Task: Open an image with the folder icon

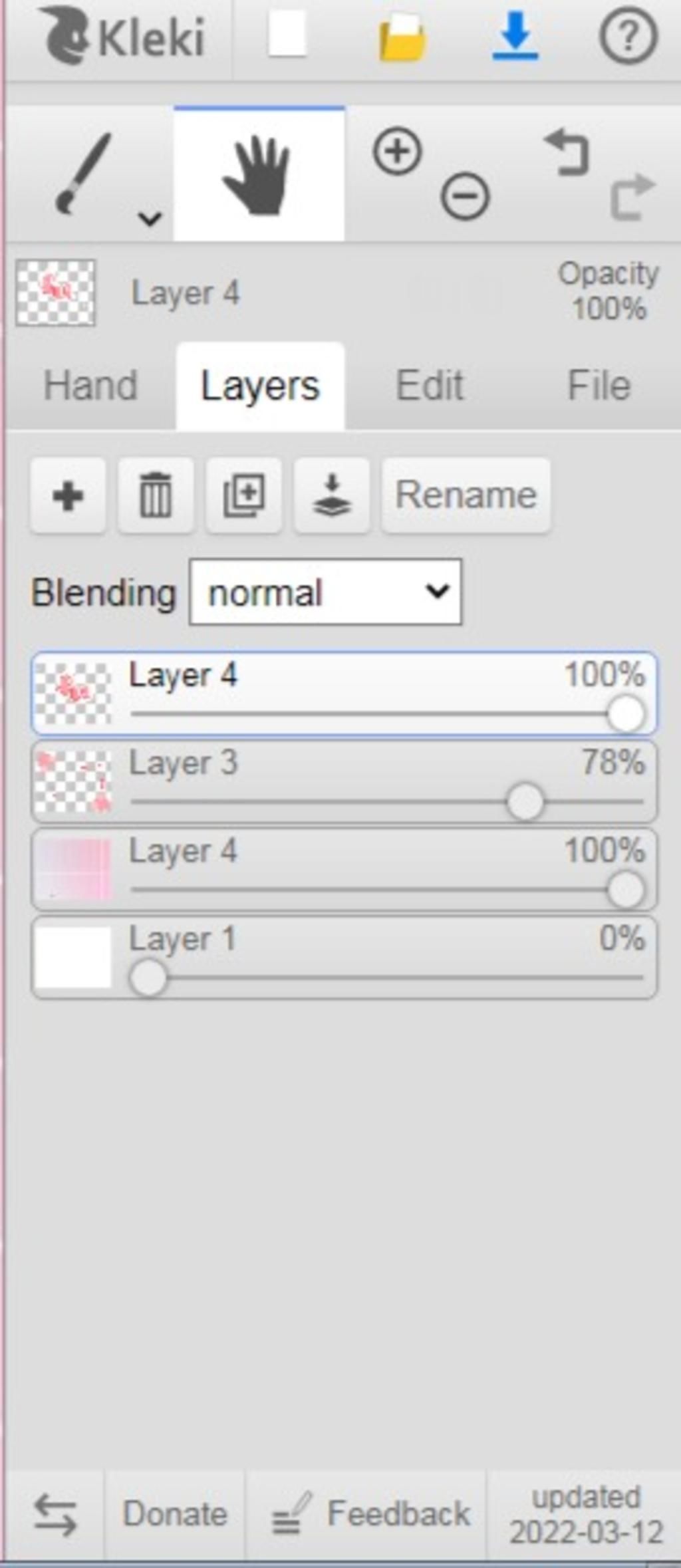Action: click(x=402, y=37)
